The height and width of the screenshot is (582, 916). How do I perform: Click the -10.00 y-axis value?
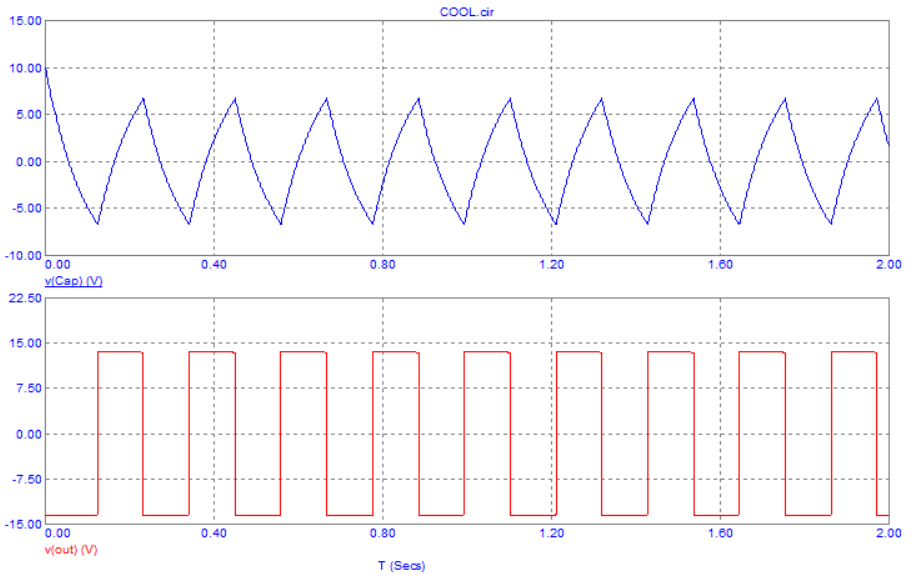click(24, 255)
